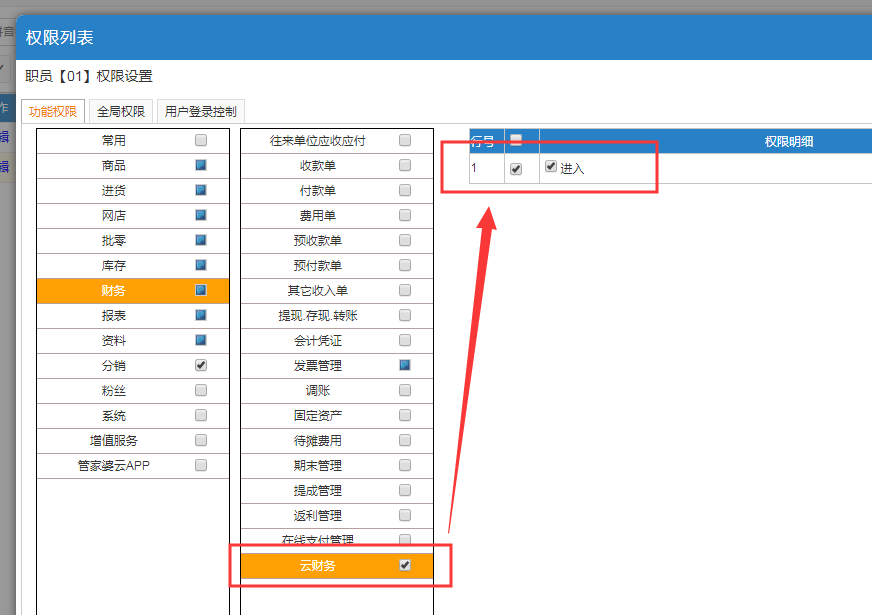Check the 预付款单 checkbox
This screenshot has width=872, height=615.
tap(405, 265)
